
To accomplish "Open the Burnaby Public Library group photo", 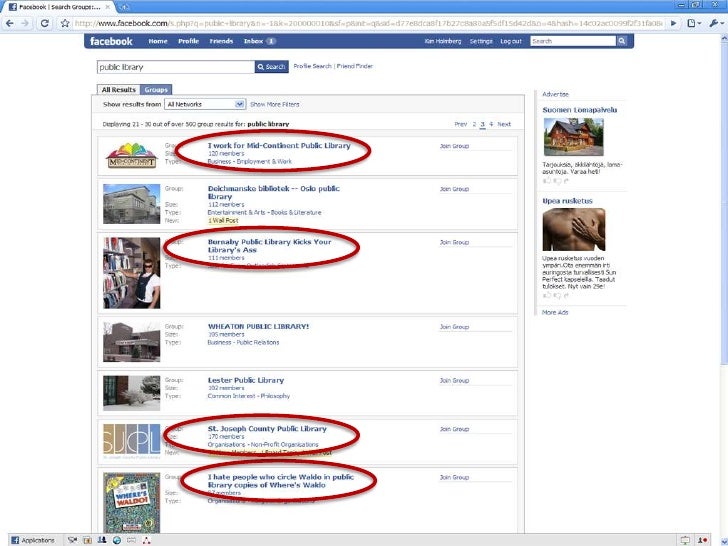I will point(131,273).
